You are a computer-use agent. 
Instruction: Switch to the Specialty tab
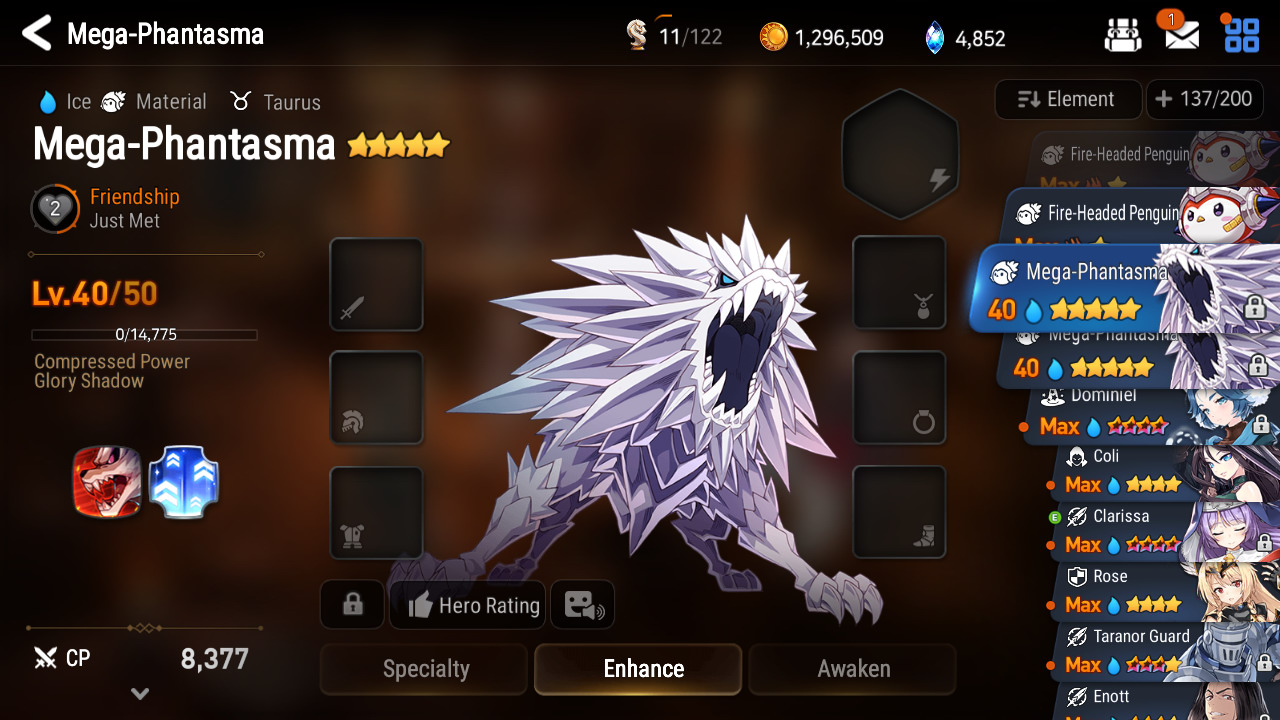(x=424, y=669)
